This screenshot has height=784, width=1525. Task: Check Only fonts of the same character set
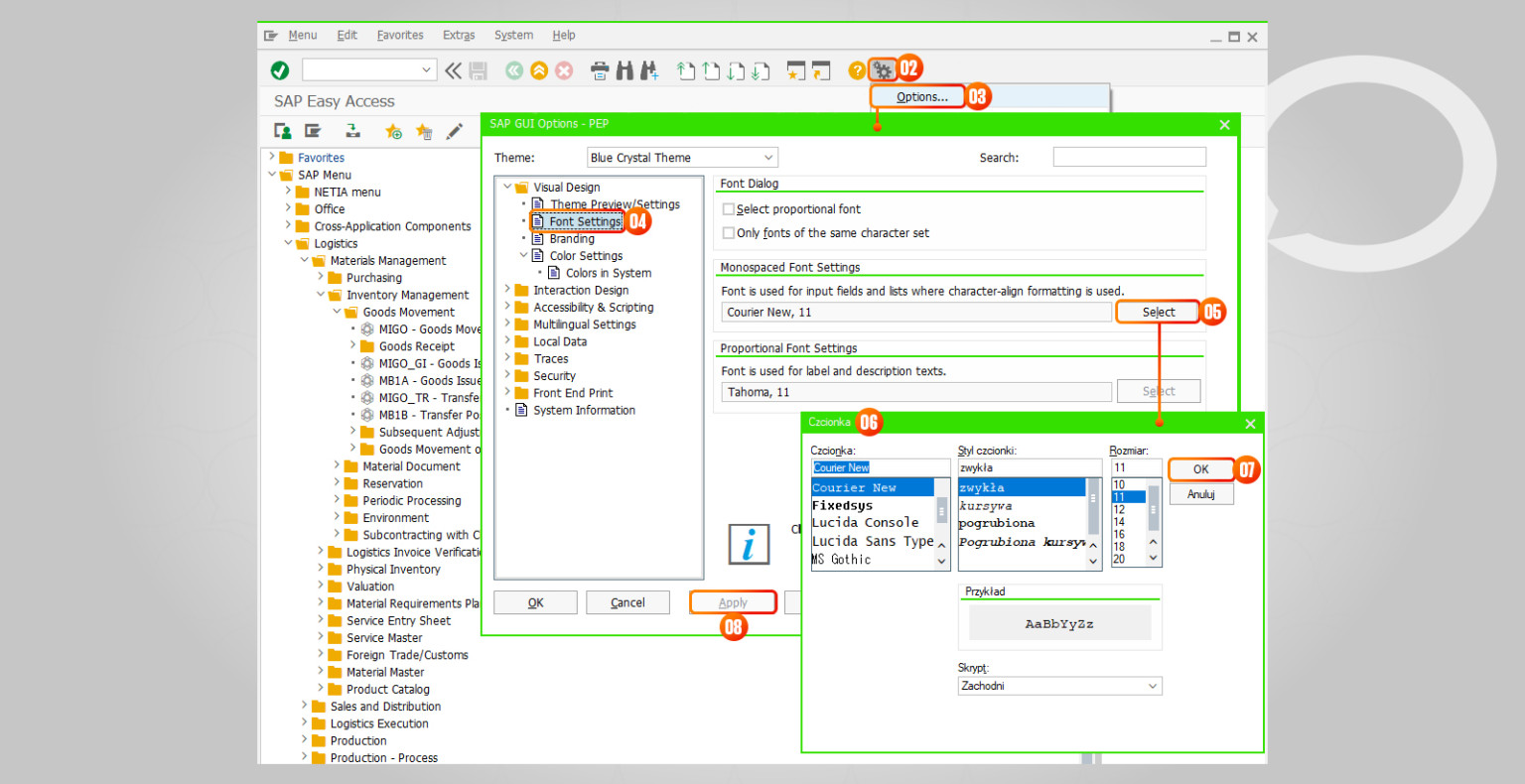tap(727, 231)
